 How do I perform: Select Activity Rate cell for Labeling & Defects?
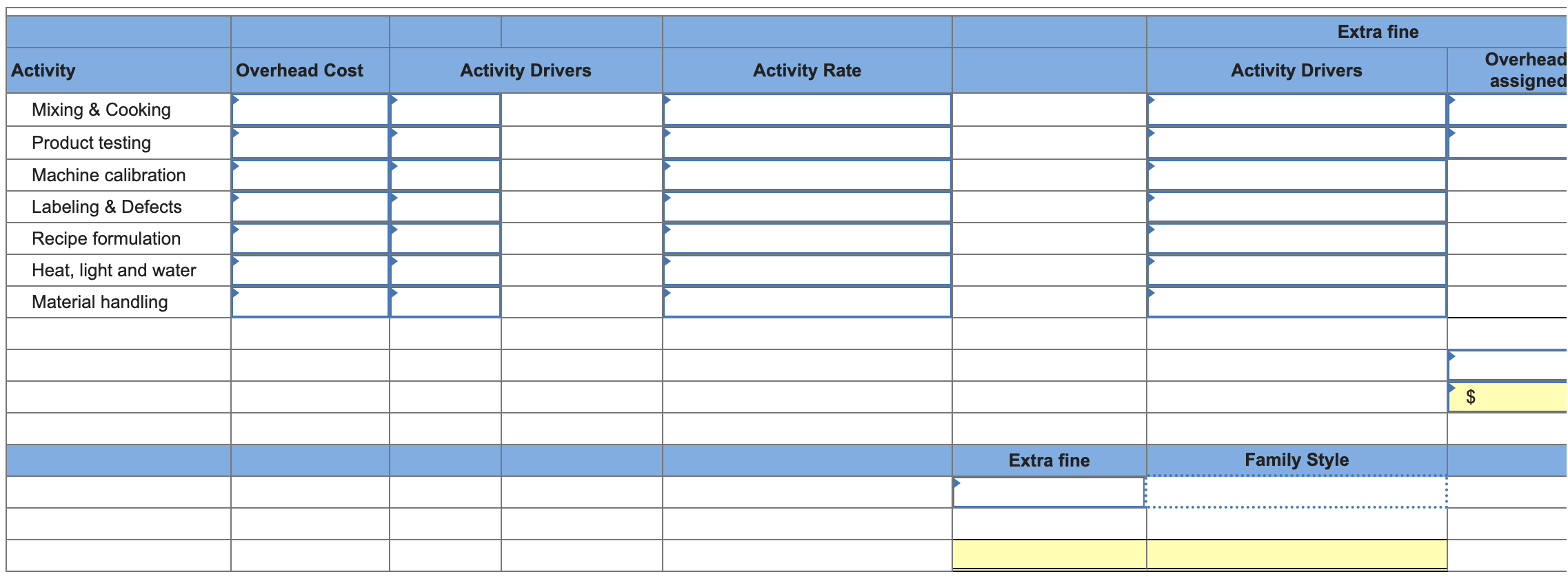(807, 207)
